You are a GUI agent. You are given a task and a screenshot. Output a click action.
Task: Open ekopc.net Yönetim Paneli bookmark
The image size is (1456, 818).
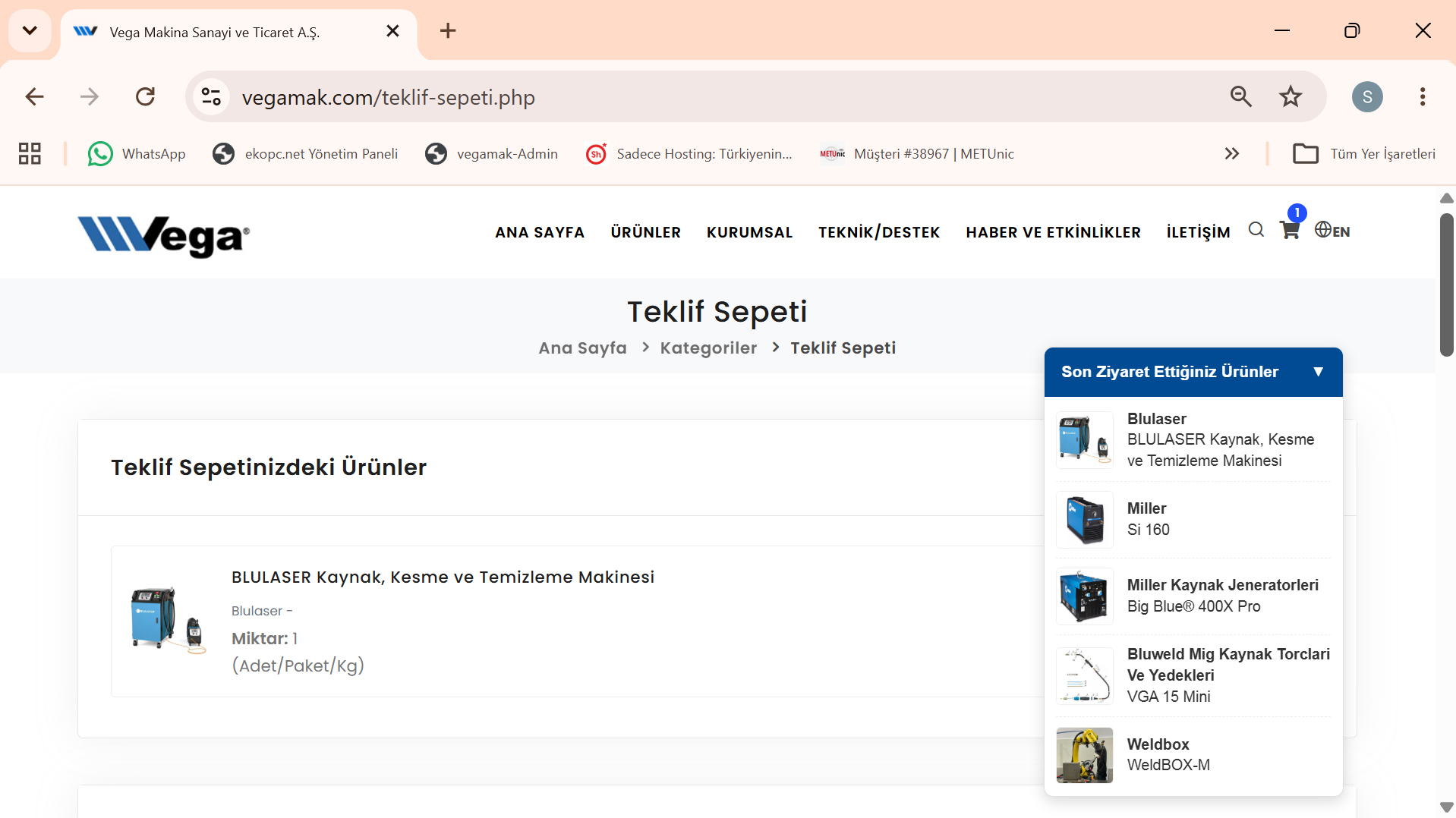click(305, 154)
